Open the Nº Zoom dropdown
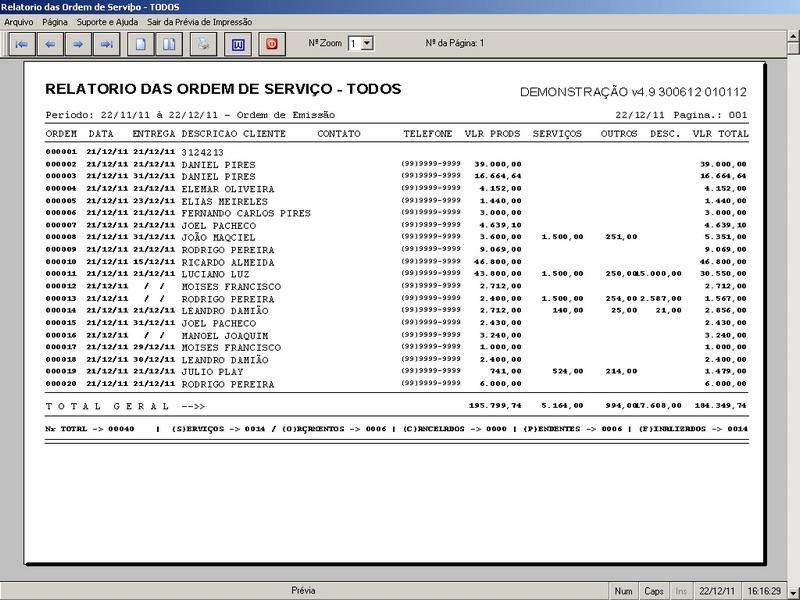 [367, 43]
